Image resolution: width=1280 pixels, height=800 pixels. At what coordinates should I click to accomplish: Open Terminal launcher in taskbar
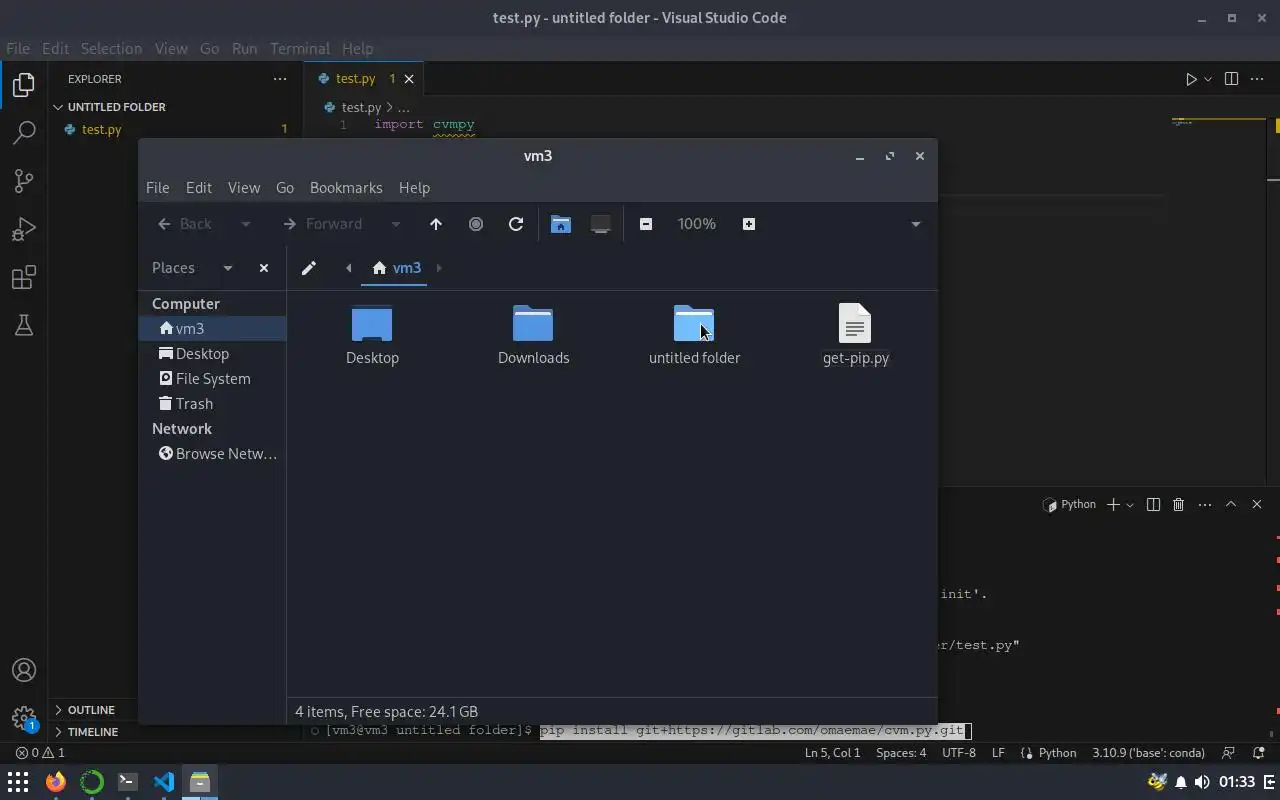point(127,782)
